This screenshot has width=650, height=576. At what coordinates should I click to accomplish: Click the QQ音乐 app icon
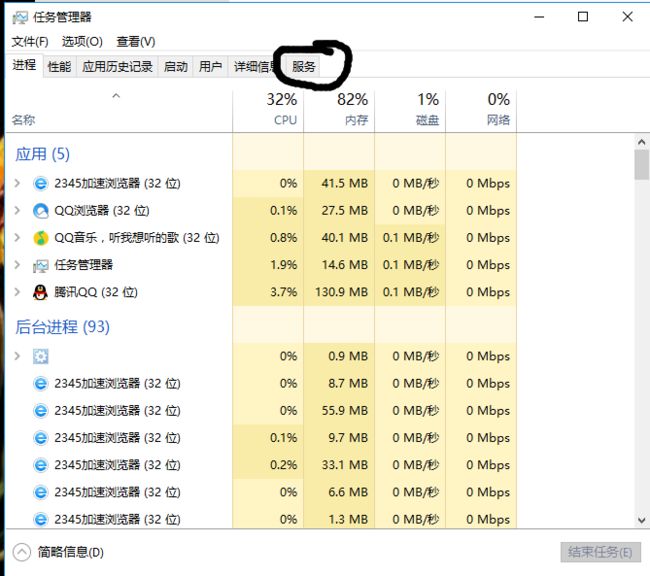(41, 238)
